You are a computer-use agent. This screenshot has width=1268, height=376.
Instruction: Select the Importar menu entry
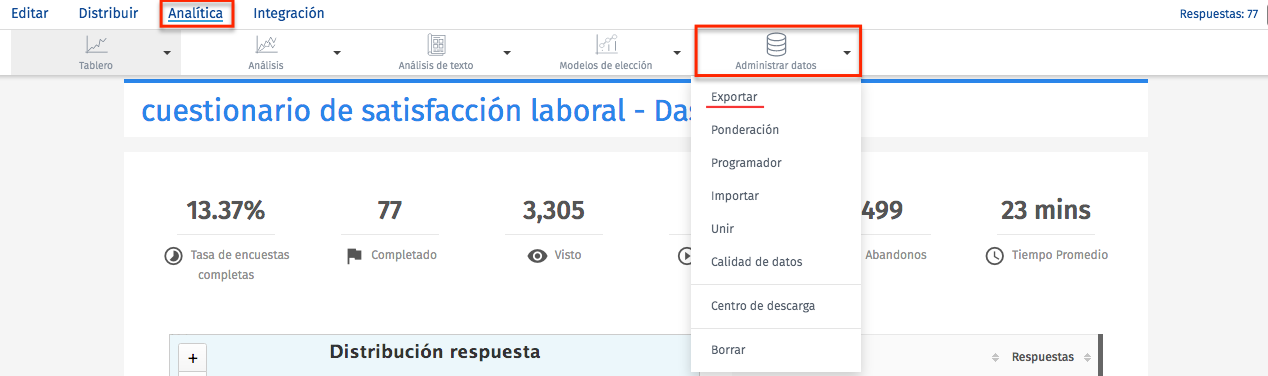[735, 196]
